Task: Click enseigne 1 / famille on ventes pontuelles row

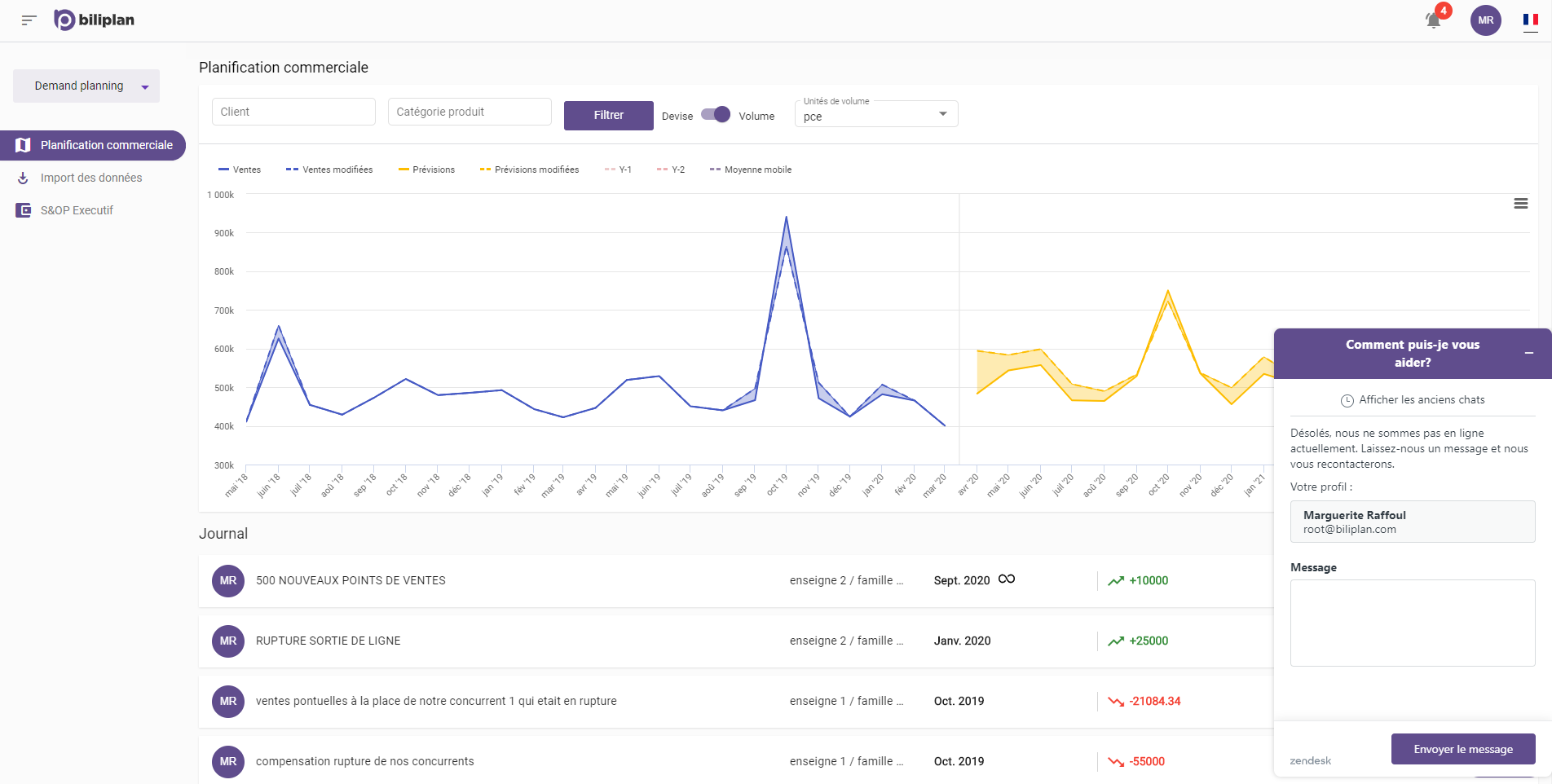Action: 846,702
